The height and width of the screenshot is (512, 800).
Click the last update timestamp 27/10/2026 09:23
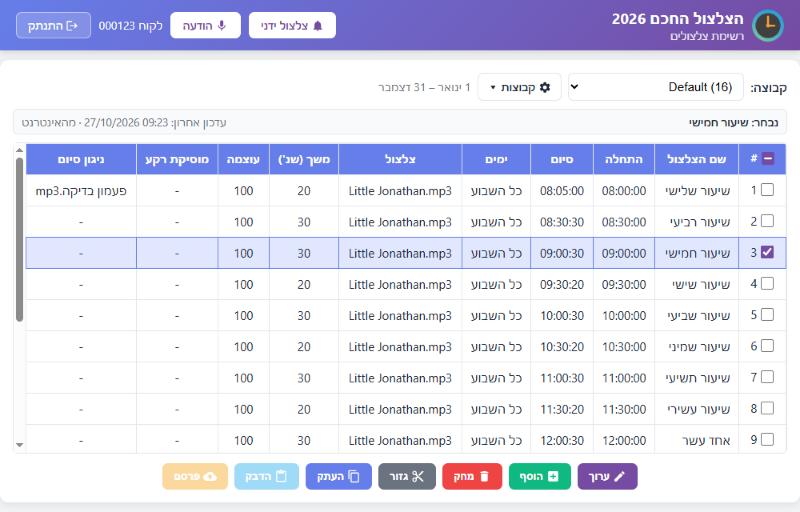point(126,122)
